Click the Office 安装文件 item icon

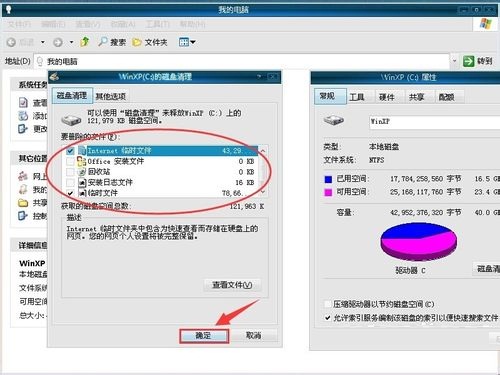point(82,161)
